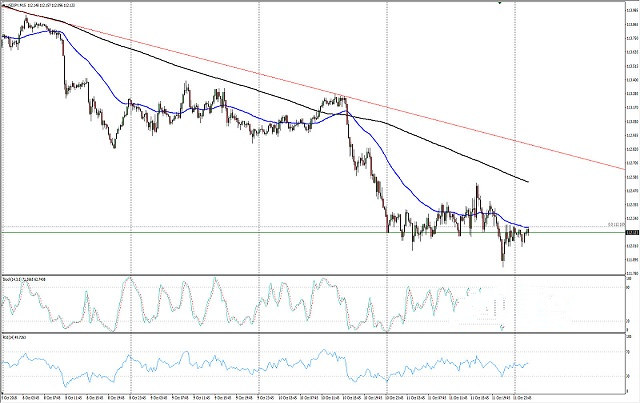Click the candle at the trendline touch peak
The height and width of the screenshot is (403, 640).
point(369,99)
